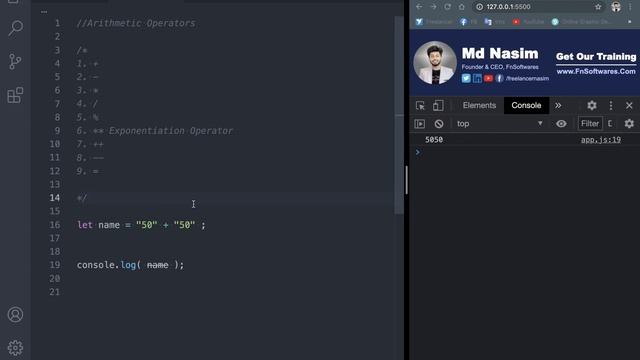The height and width of the screenshot is (360, 640).
Task: Open the Search view in the activity bar
Action: (x=16, y=28)
